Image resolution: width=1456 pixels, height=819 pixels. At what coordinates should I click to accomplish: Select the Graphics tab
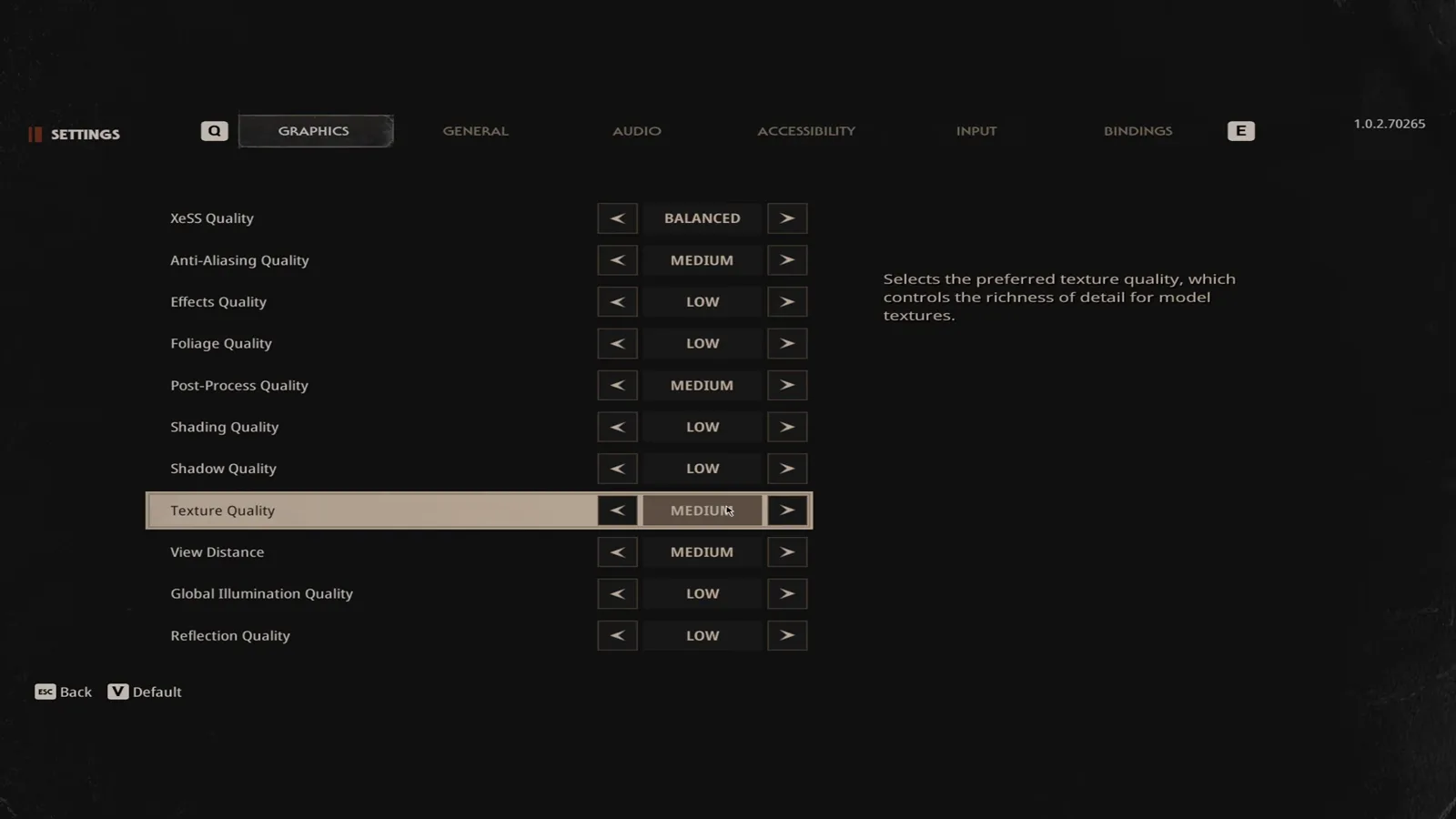tap(315, 131)
